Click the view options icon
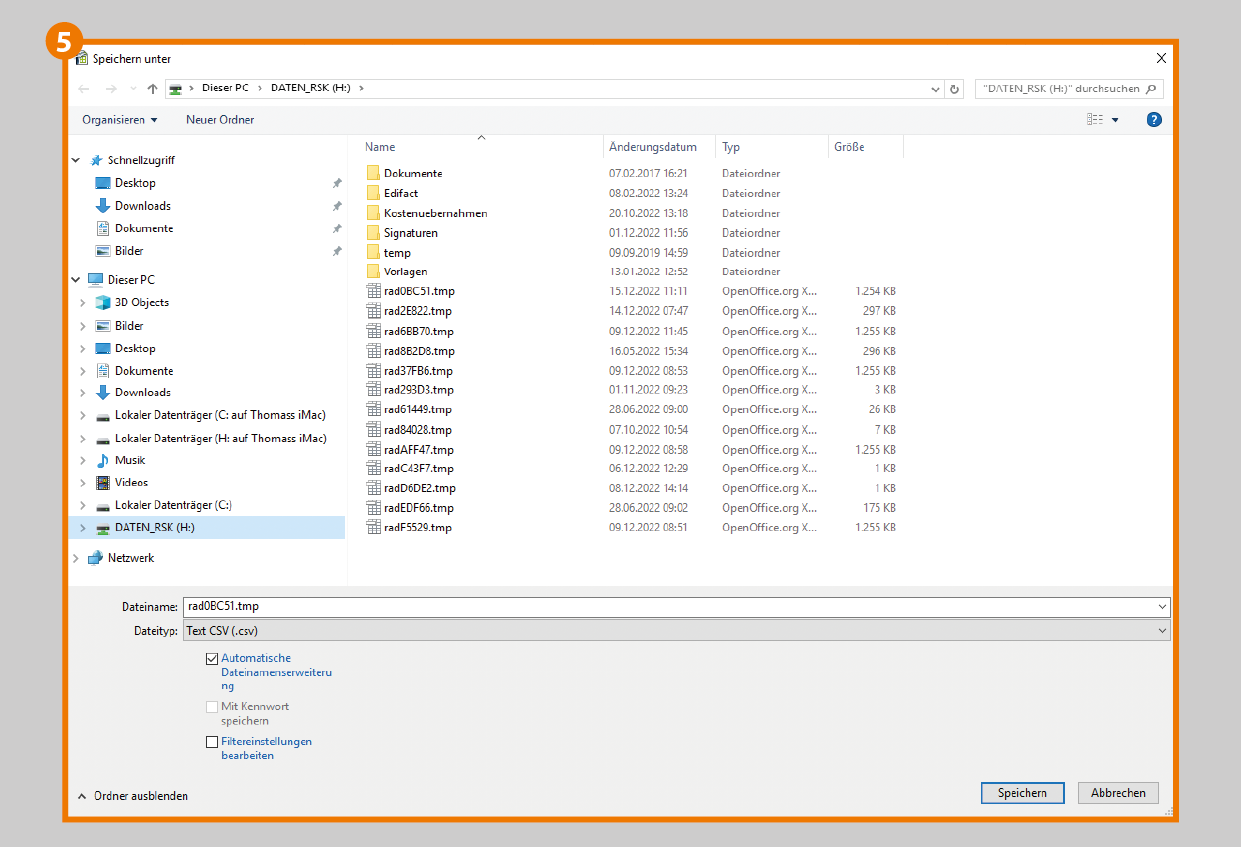 (1095, 120)
